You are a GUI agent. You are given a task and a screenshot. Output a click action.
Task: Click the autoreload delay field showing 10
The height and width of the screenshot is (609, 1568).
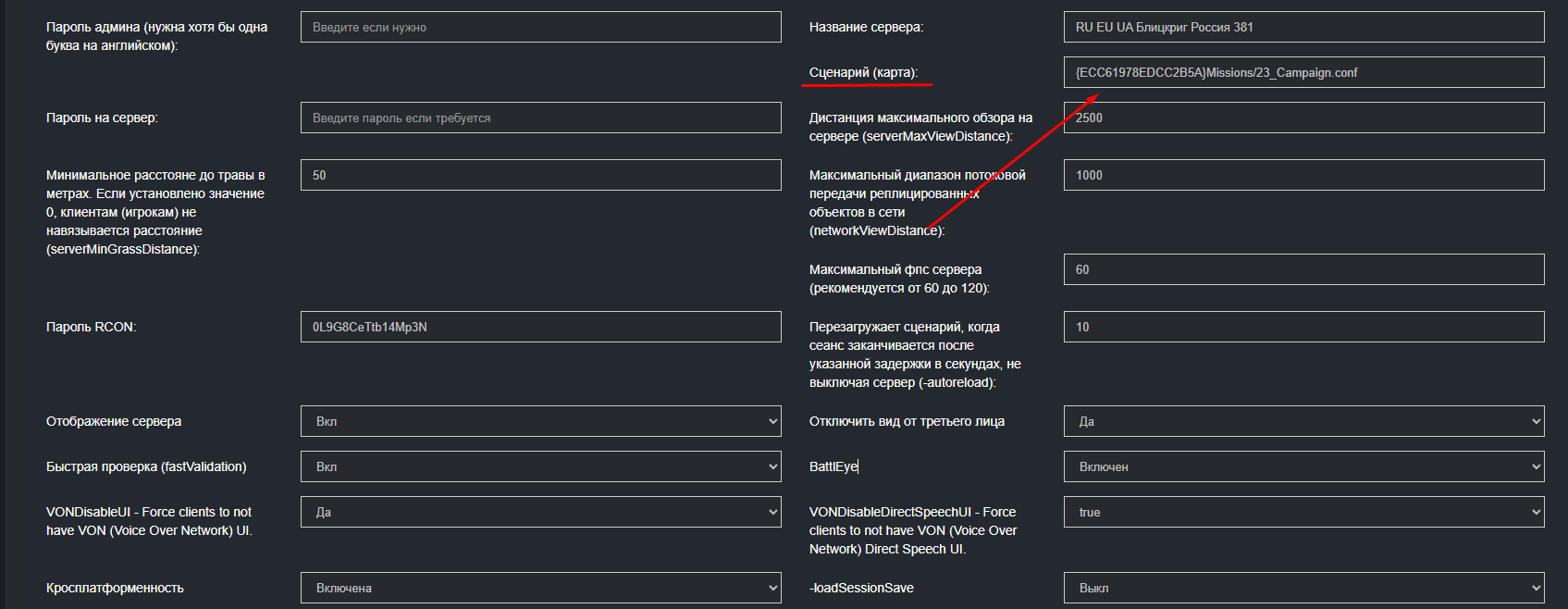click(1303, 327)
